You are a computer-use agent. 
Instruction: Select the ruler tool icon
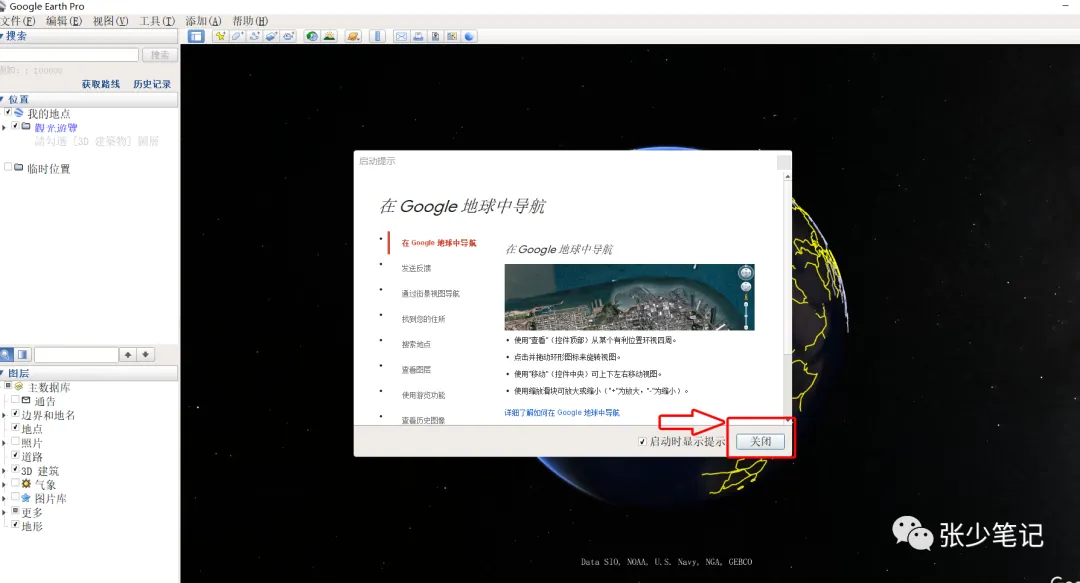click(377, 37)
